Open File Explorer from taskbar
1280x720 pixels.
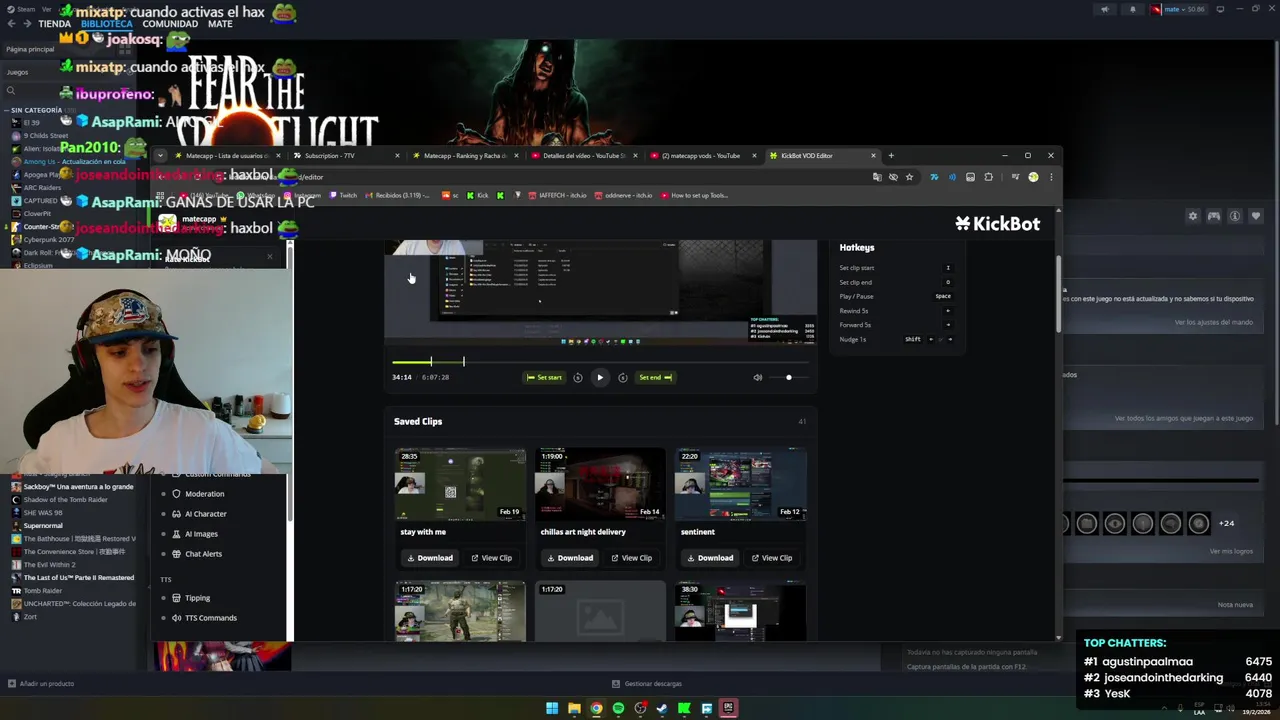tap(574, 708)
